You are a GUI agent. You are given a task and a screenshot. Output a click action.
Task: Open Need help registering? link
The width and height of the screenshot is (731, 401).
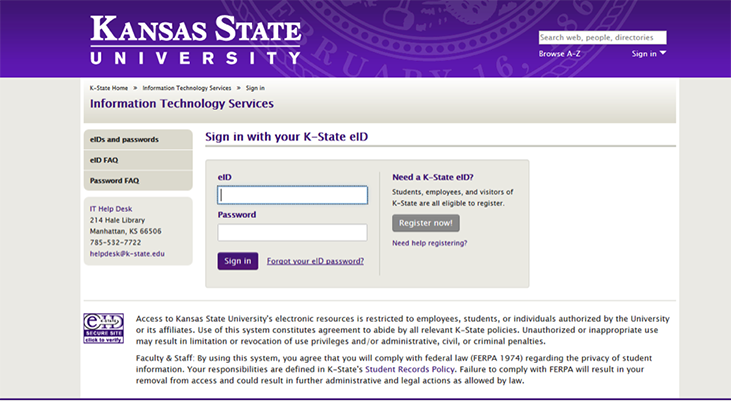429,243
